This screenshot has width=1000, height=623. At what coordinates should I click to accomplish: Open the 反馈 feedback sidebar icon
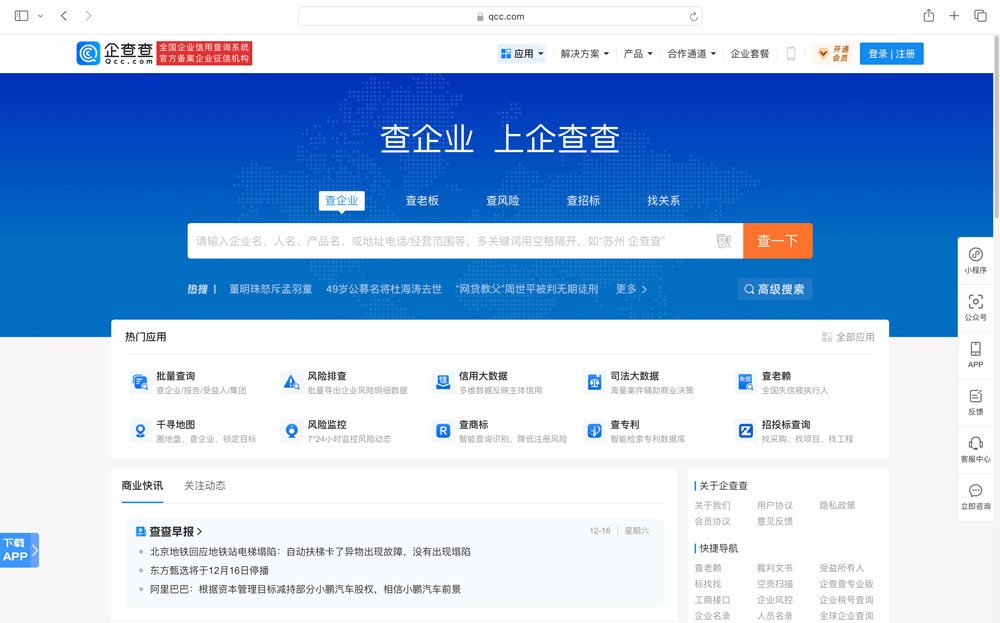(x=975, y=397)
